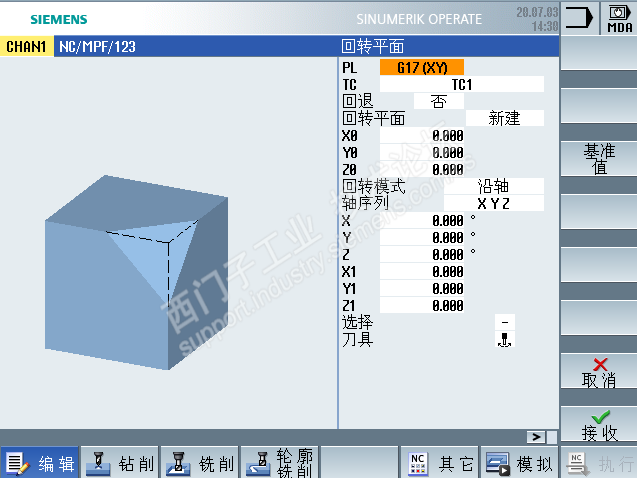Image resolution: width=637 pixels, height=478 pixels.
Task: Click the NC/MPF/123 program path
Action: (x=98, y=47)
